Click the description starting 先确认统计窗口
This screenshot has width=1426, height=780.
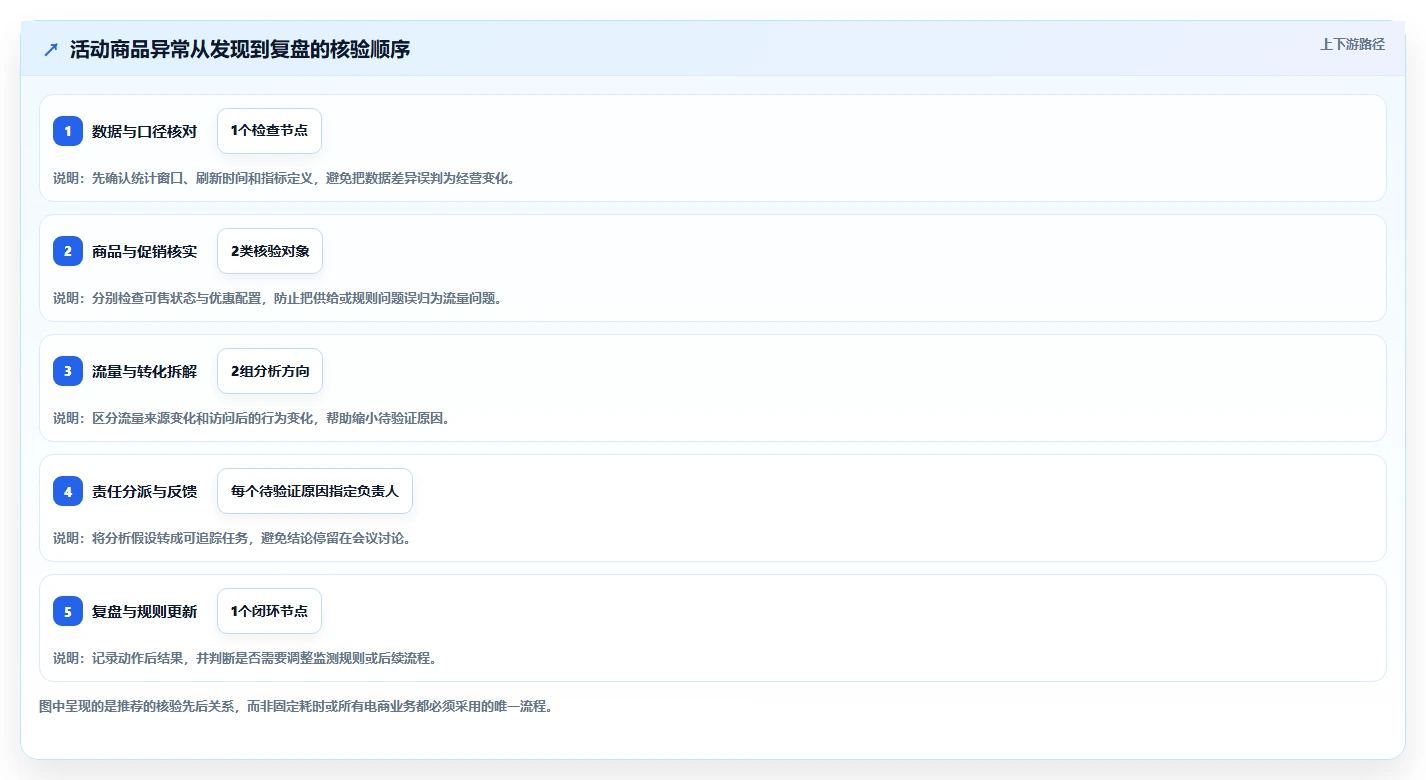pyautogui.click(x=284, y=178)
